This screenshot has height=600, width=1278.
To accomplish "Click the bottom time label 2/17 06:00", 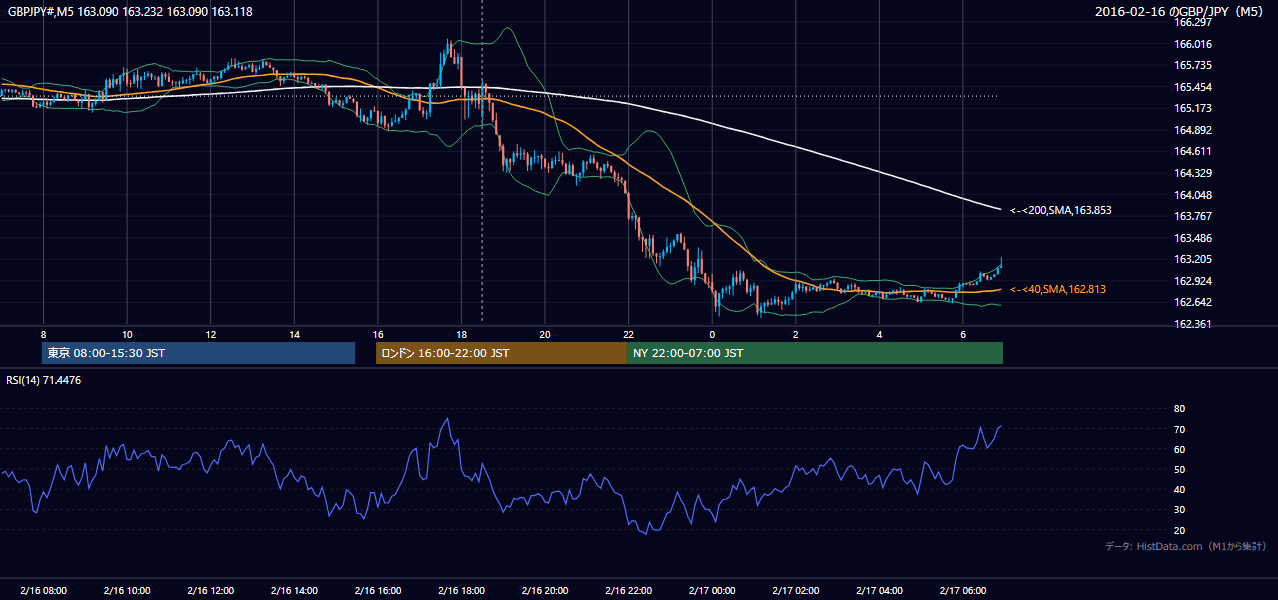I will coord(962,591).
